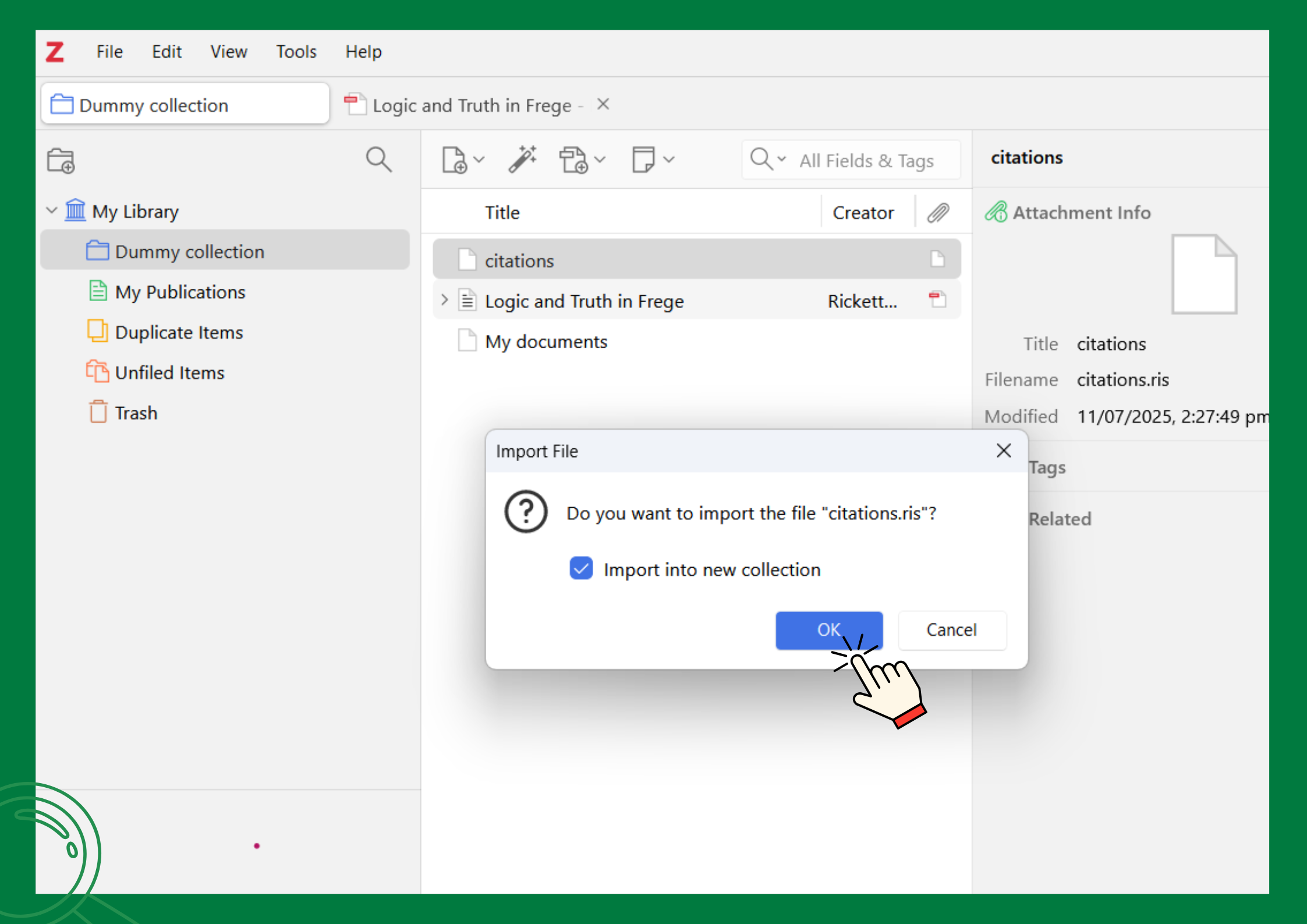Collapse the Attachment Info section header

click(x=1082, y=213)
